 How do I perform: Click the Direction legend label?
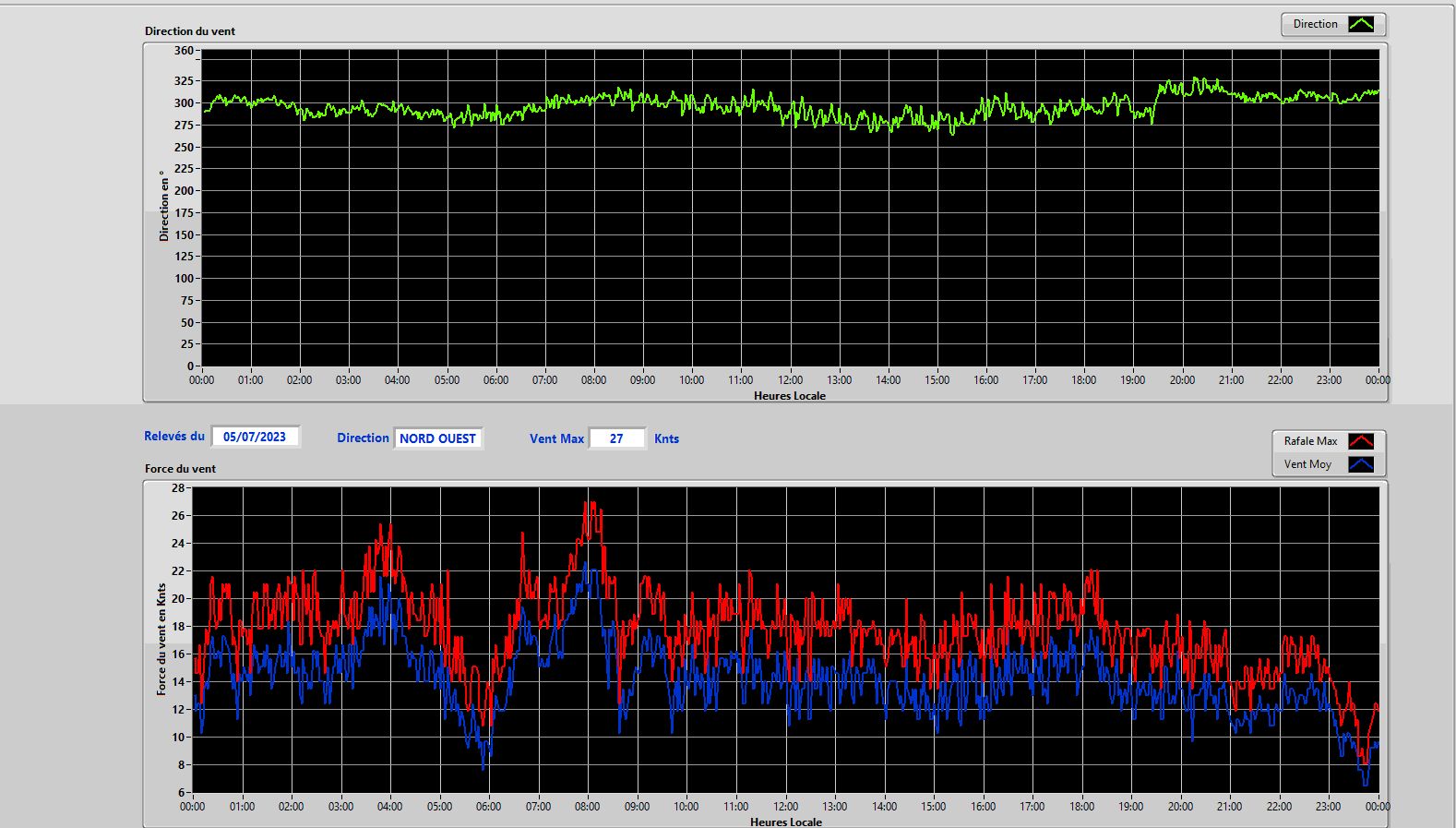coord(1315,24)
